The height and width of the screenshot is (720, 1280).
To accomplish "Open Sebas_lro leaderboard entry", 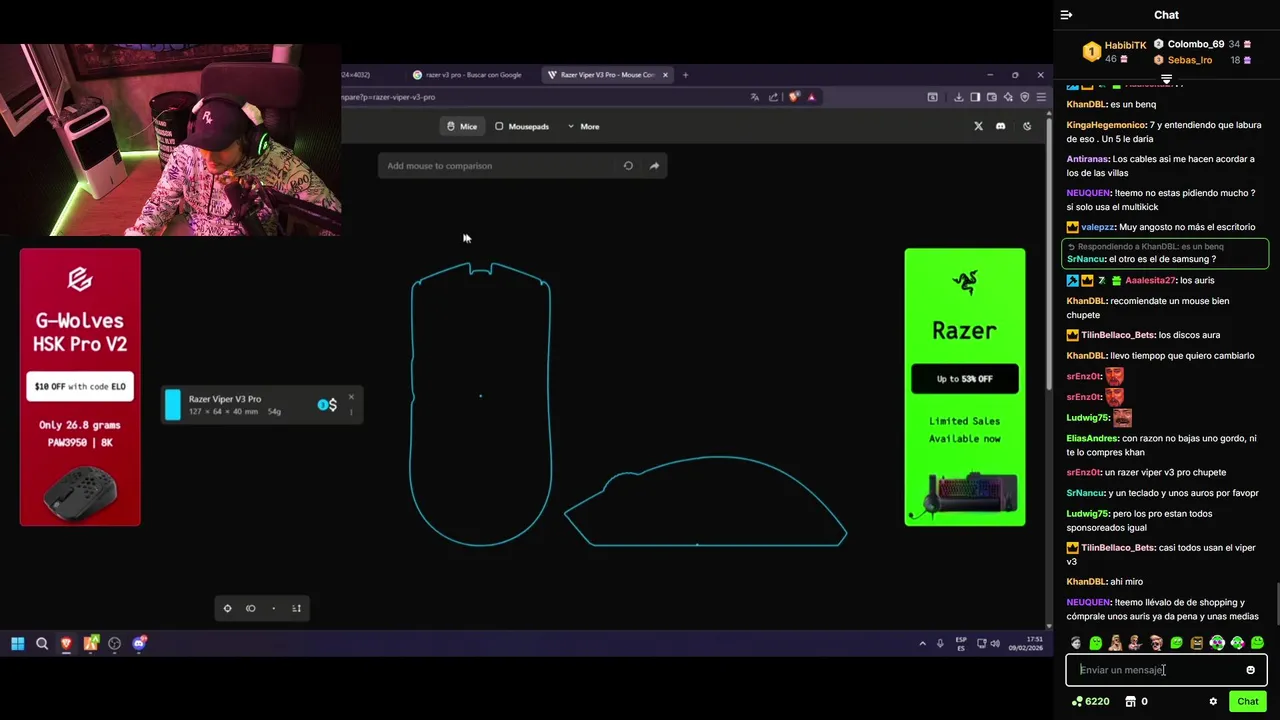I will (x=1202, y=60).
